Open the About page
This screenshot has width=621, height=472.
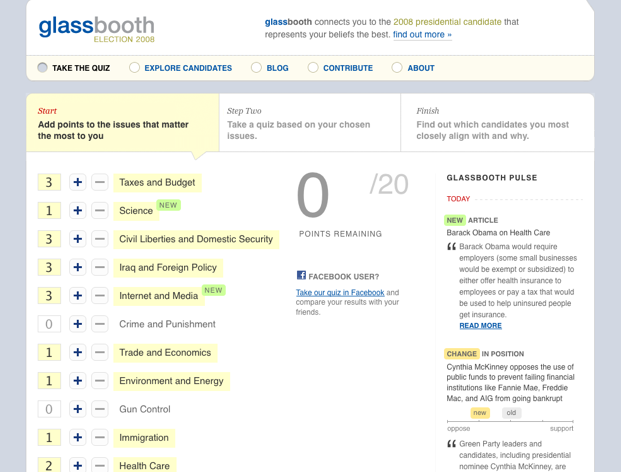[x=421, y=68]
